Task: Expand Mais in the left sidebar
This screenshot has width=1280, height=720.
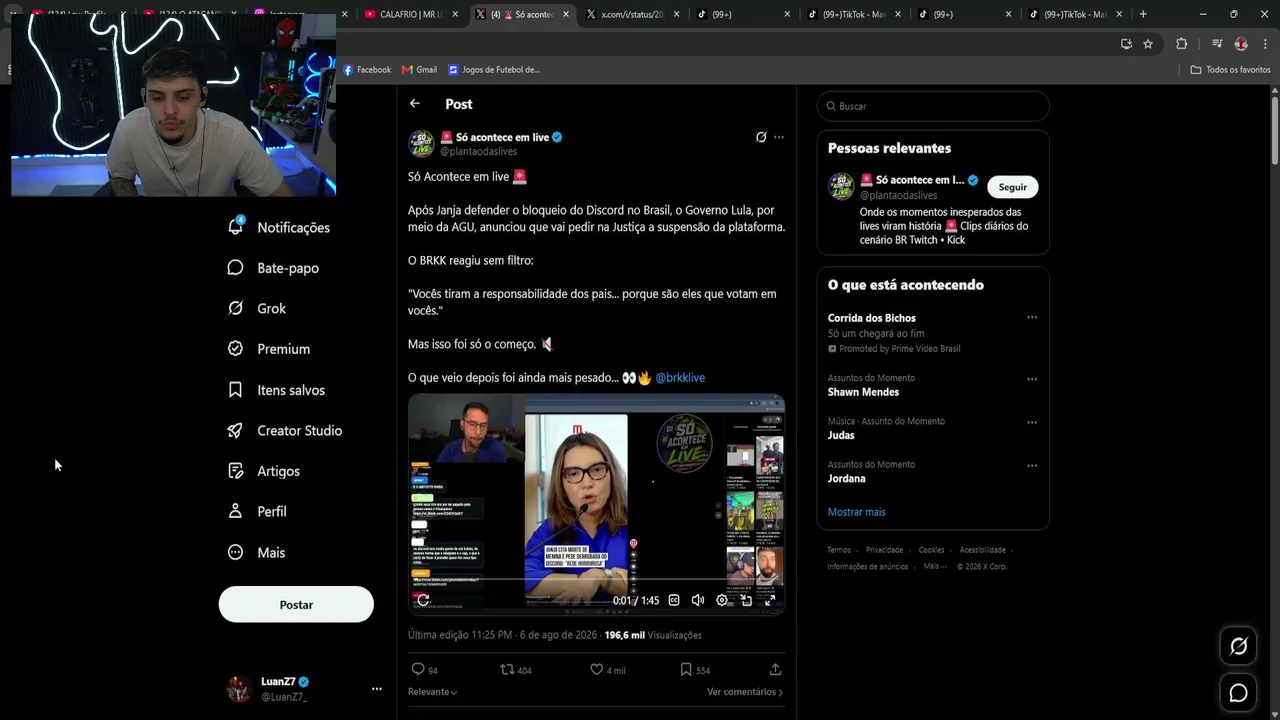Action: [x=257, y=552]
